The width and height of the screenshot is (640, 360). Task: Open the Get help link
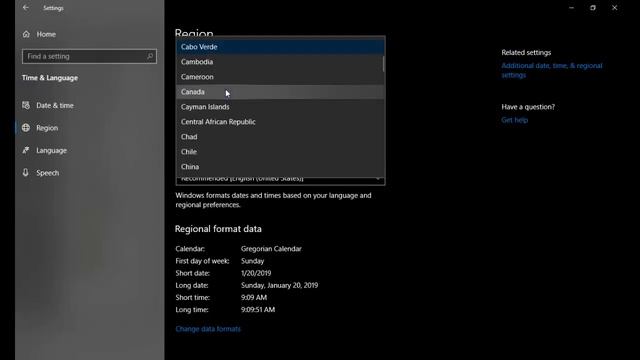pos(514,120)
